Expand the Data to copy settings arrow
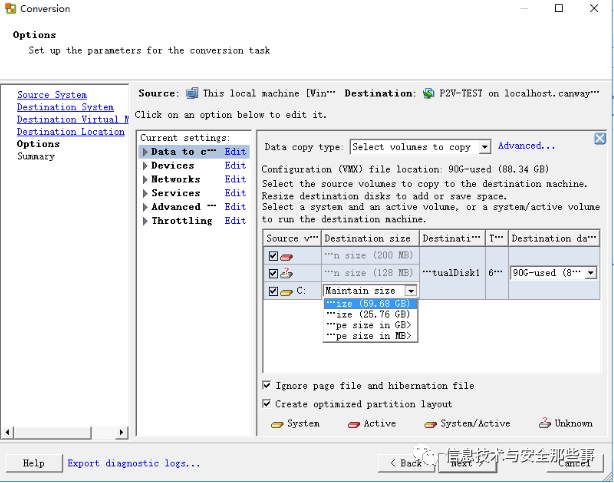614x483 pixels. pyautogui.click(x=145, y=152)
